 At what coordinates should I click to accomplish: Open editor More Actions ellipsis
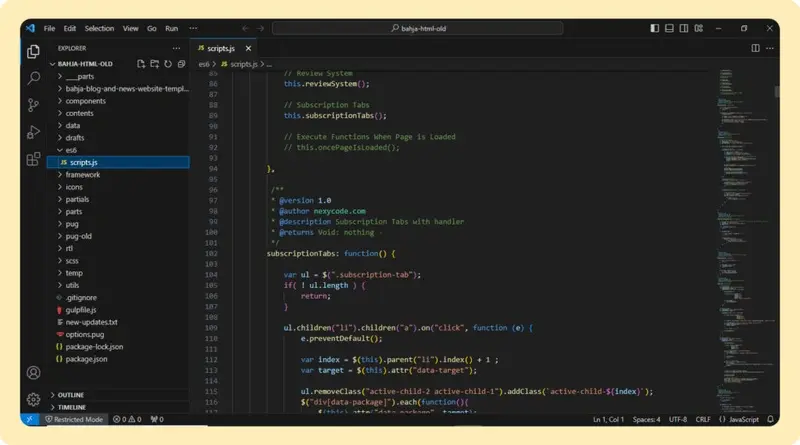(769, 48)
